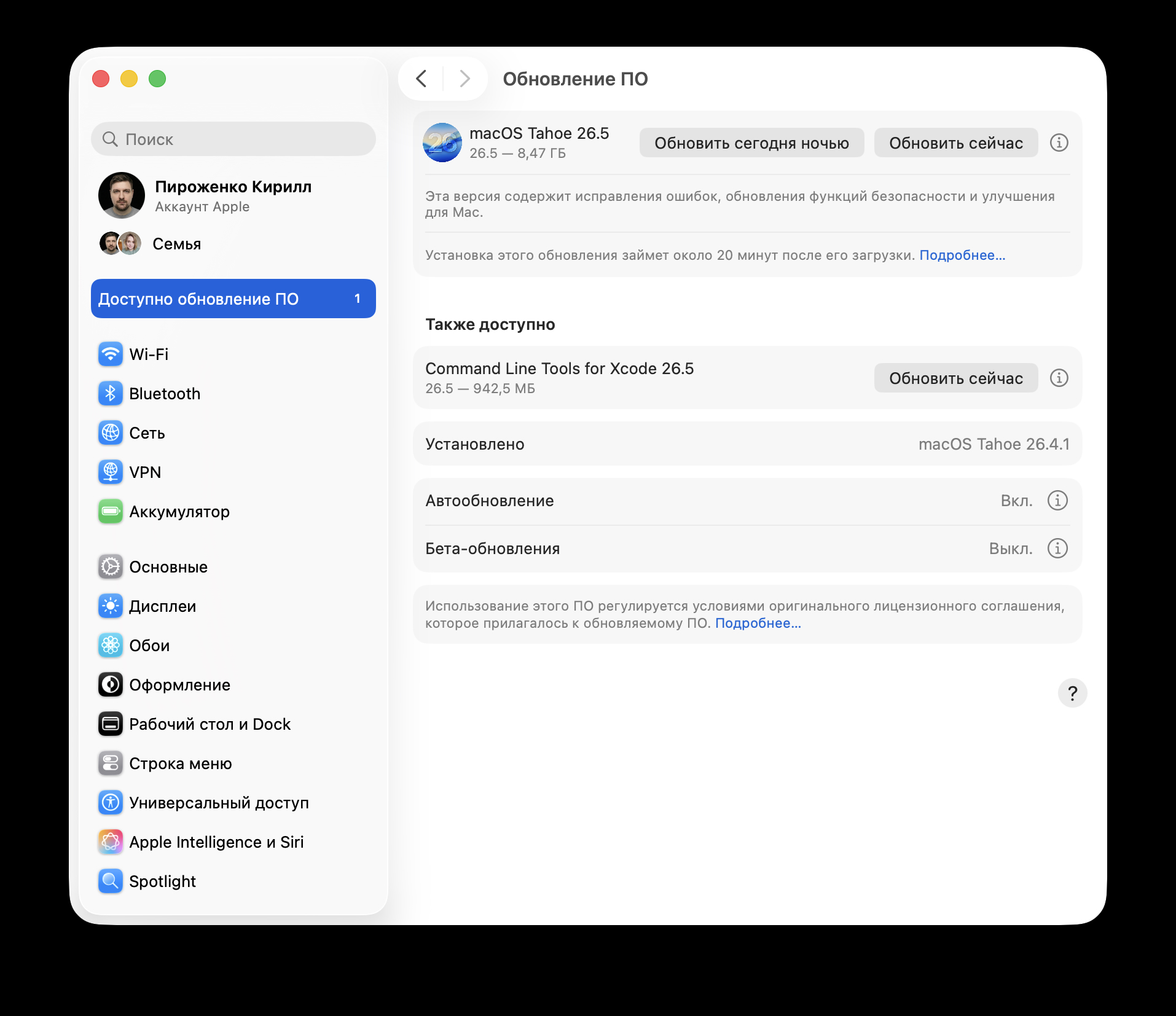1176x1016 pixels.
Task: Click the macOS Tahoe 26.5 update title
Action: click(539, 133)
